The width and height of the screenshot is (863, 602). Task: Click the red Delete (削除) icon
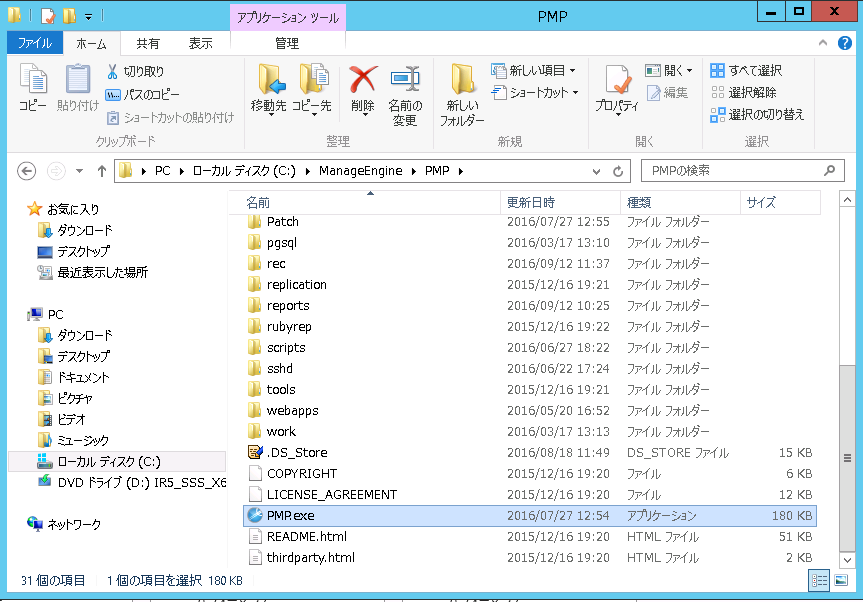pyautogui.click(x=363, y=79)
